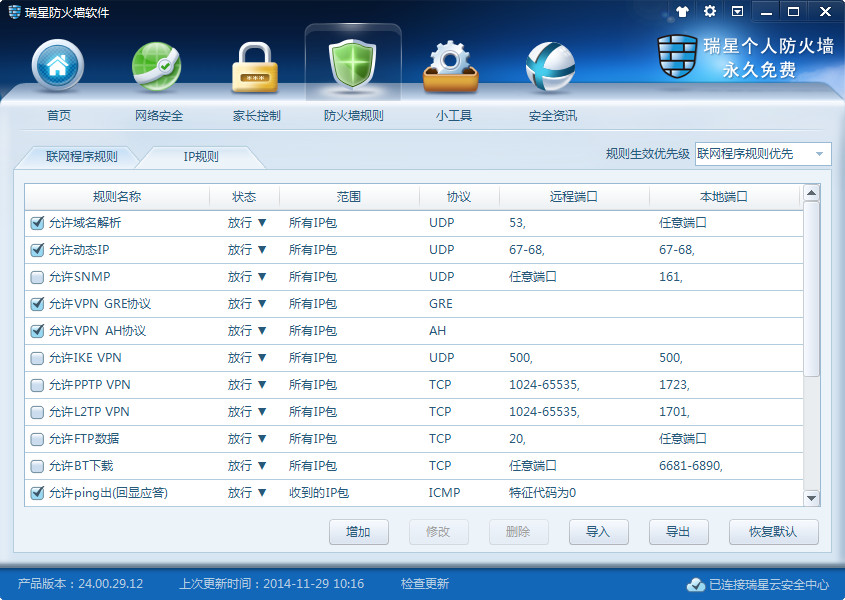Image resolution: width=845 pixels, height=600 pixels.
Task: Click the 瑞星 shield logo in header
Action: click(x=676, y=57)
